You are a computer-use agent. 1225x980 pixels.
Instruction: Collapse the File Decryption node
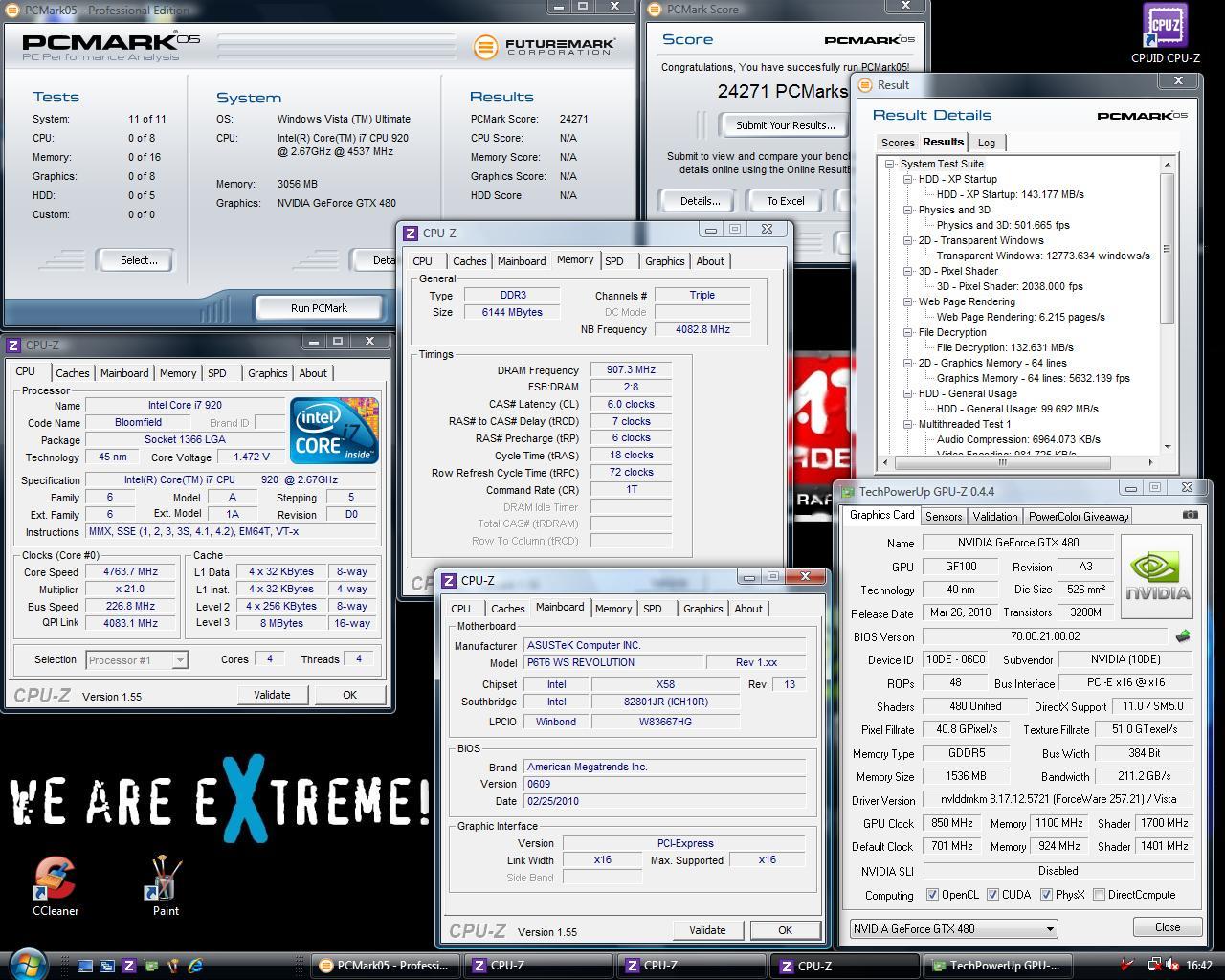907,332
